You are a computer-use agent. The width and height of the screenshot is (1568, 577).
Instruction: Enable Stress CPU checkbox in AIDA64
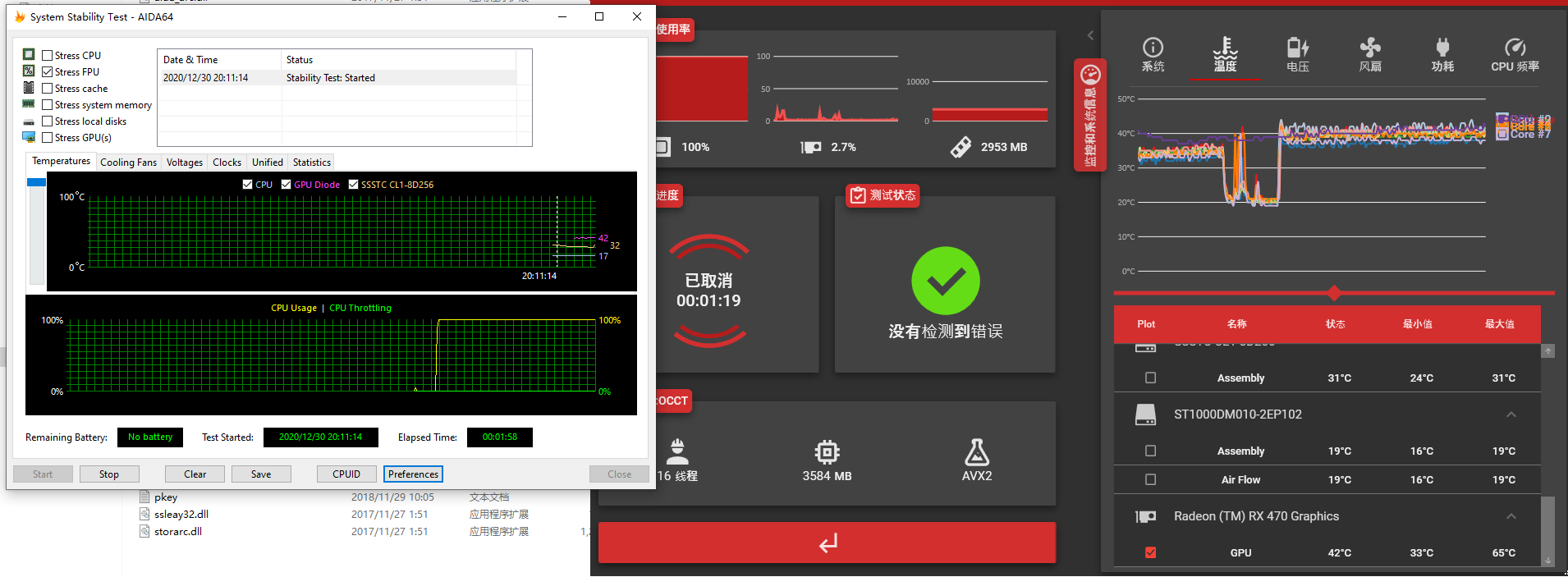[48, 56]
